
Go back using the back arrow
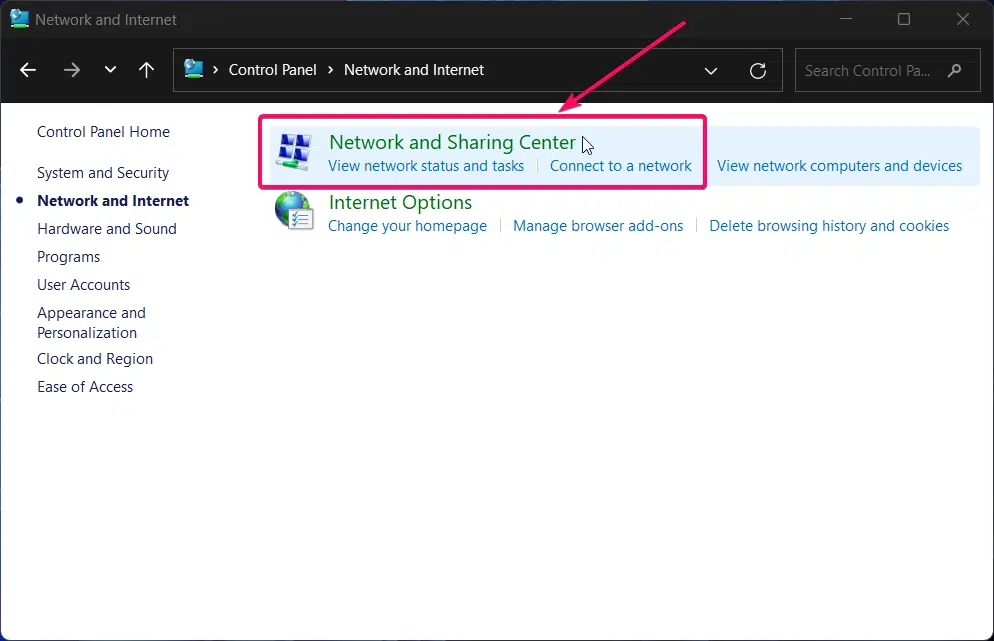(28, 70)
